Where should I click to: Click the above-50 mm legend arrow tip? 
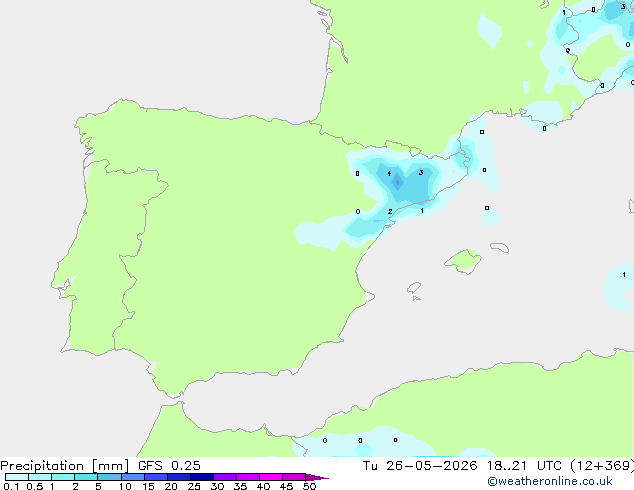[317, 477]
